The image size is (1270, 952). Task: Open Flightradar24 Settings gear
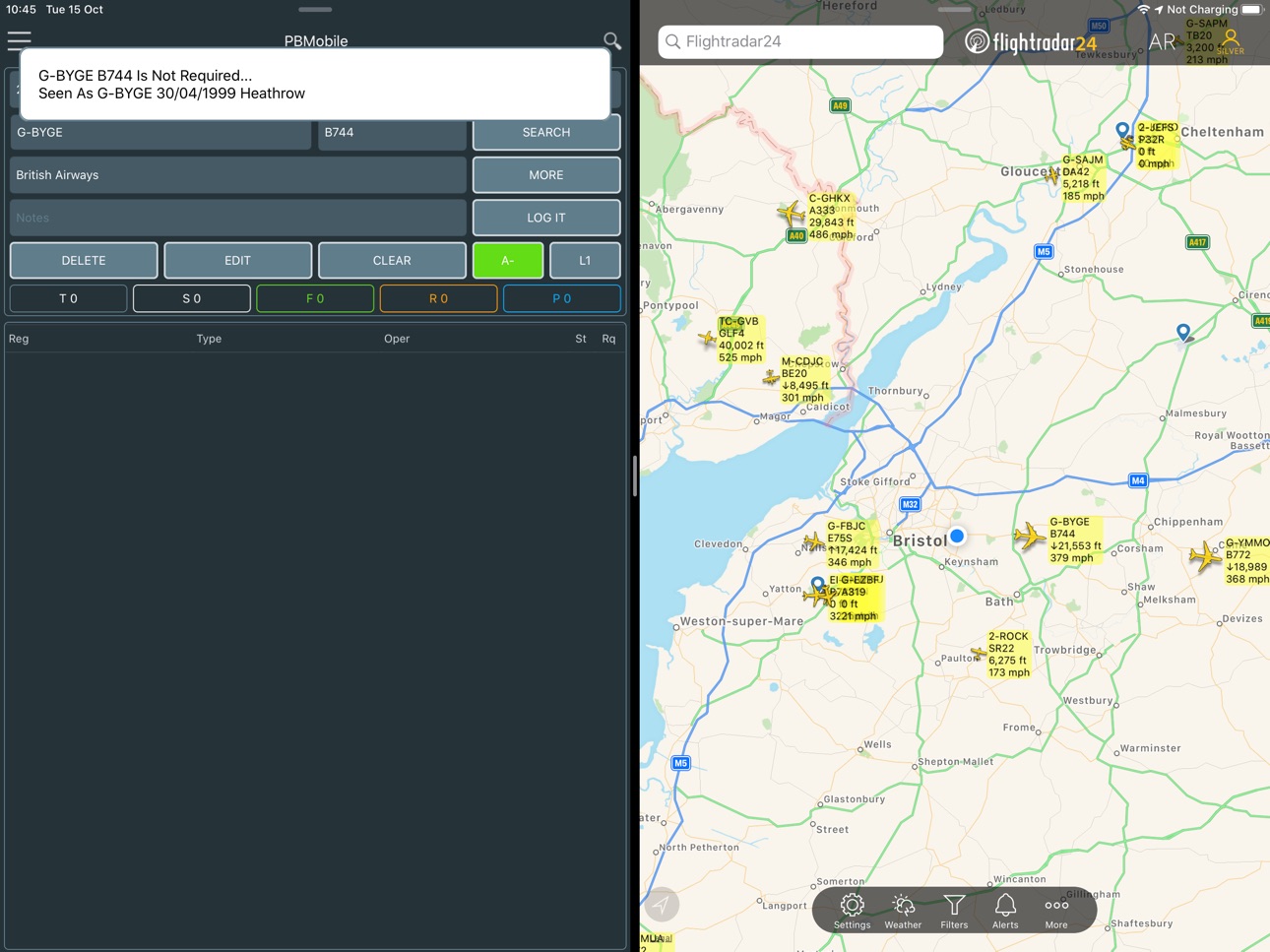(x=853, y=911)
